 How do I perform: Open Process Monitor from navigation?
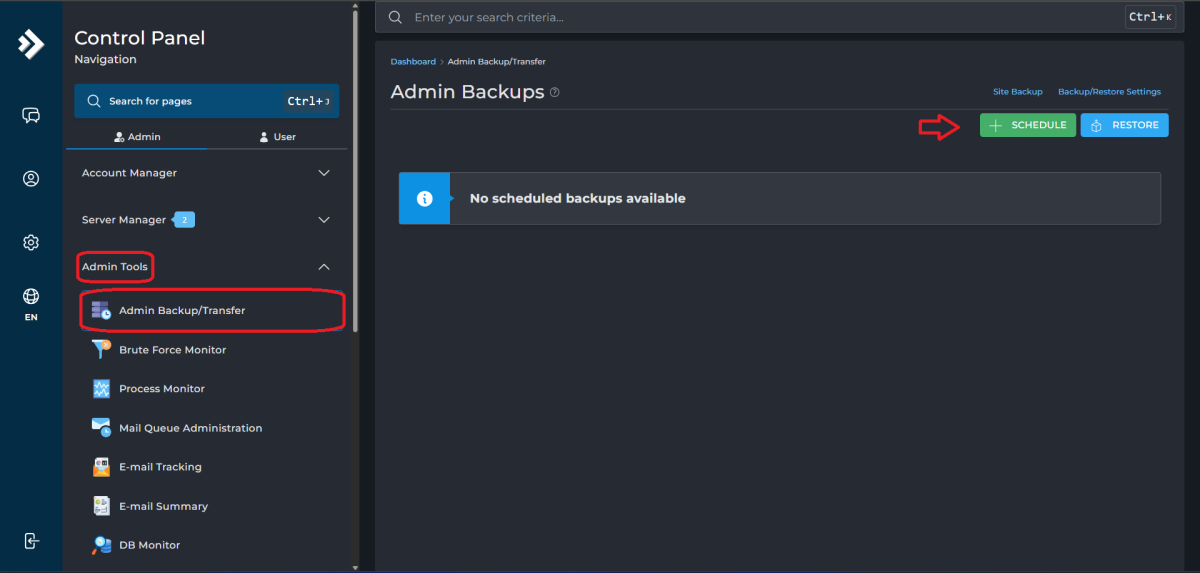161,389
